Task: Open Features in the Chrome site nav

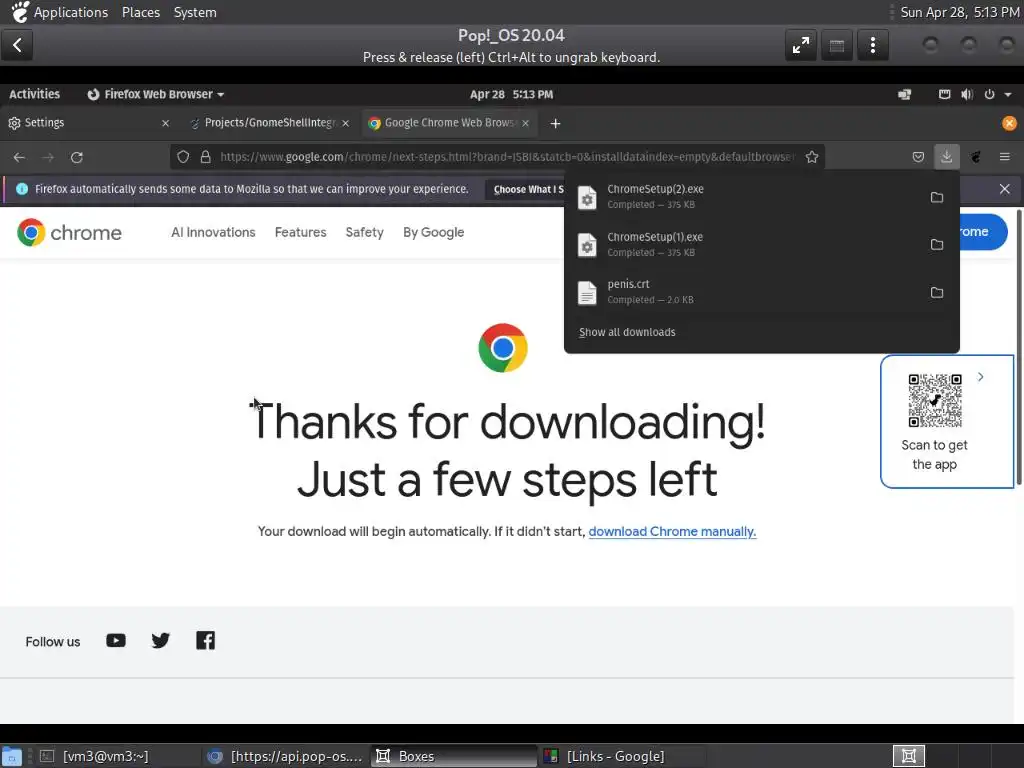Action: click(x=300, y=232)
